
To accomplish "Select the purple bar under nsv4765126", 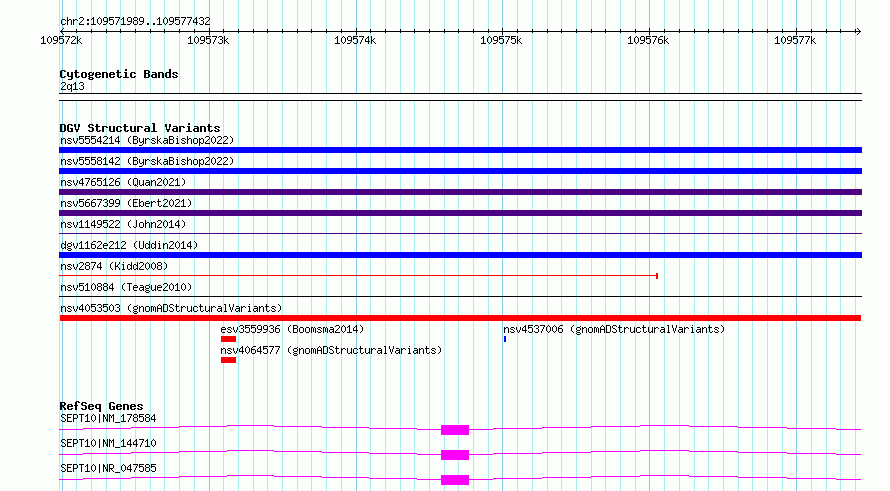I will 460,192.
